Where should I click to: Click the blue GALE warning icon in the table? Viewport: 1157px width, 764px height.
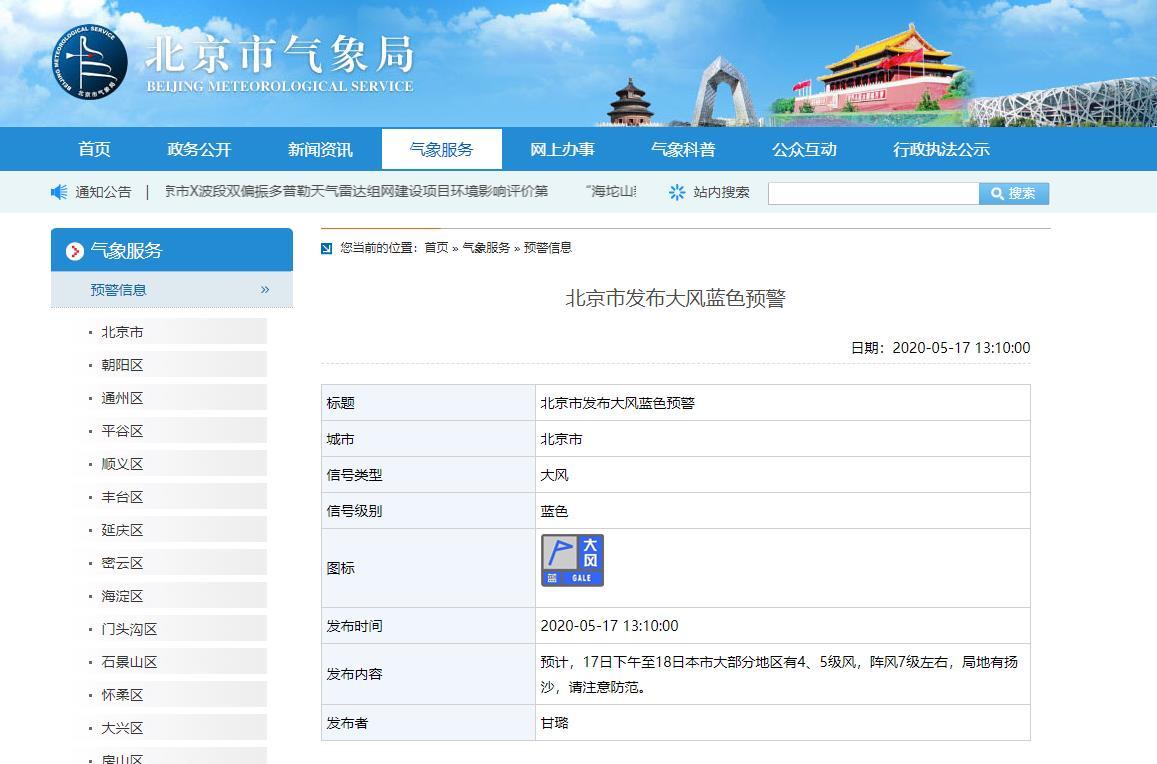[574, 562]
